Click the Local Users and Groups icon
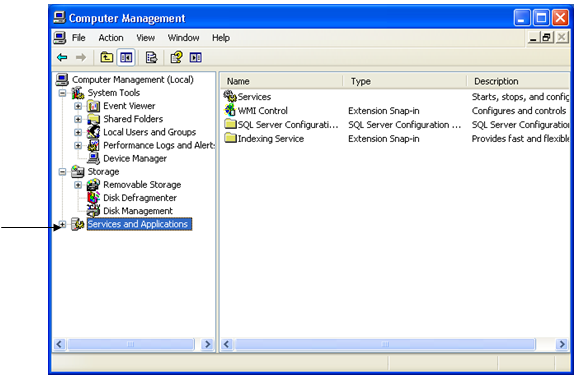The image size is (576, 377). [93, 132]
